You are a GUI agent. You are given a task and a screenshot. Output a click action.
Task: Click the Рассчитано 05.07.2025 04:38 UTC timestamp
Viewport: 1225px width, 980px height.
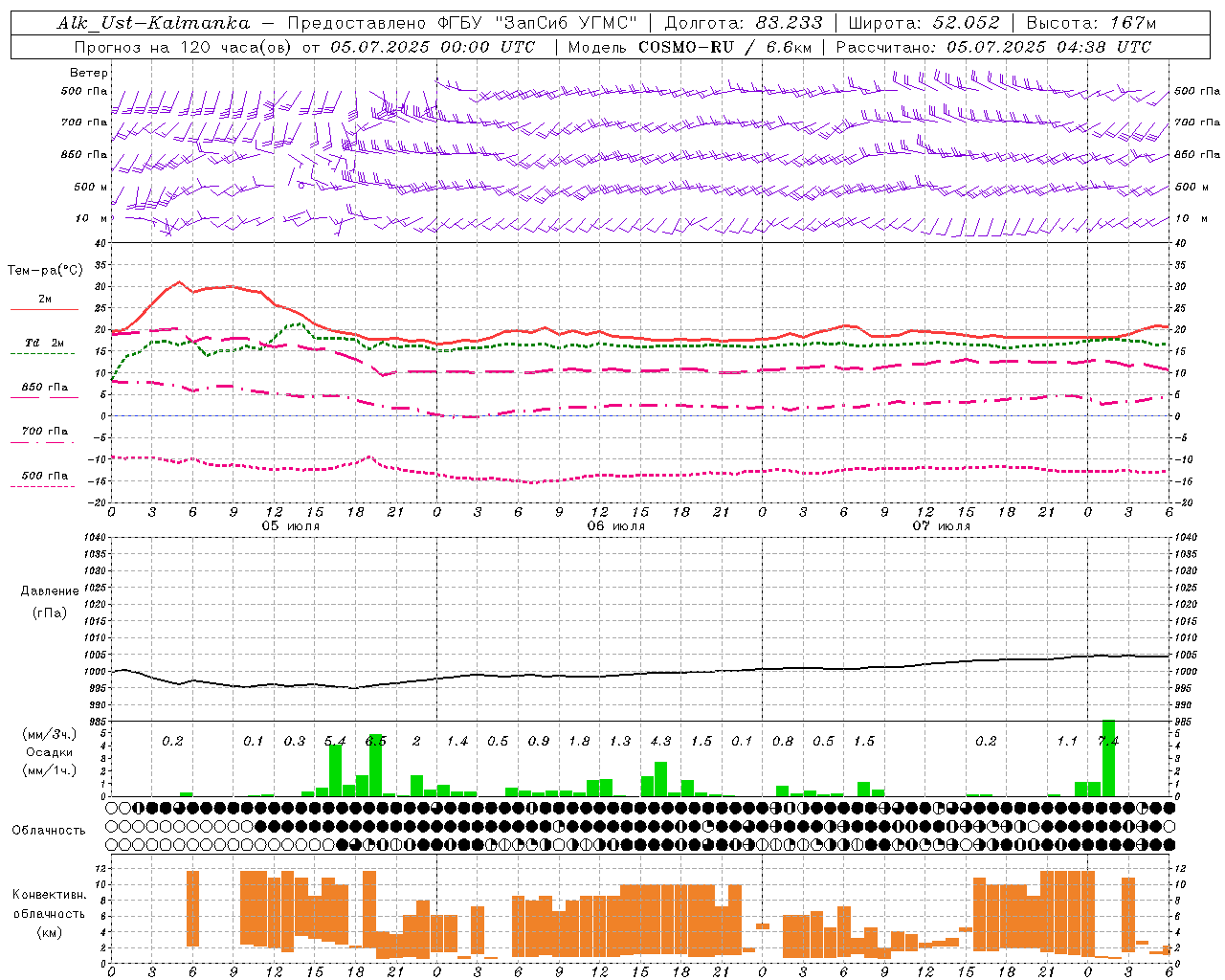click(x=993, y=47)
